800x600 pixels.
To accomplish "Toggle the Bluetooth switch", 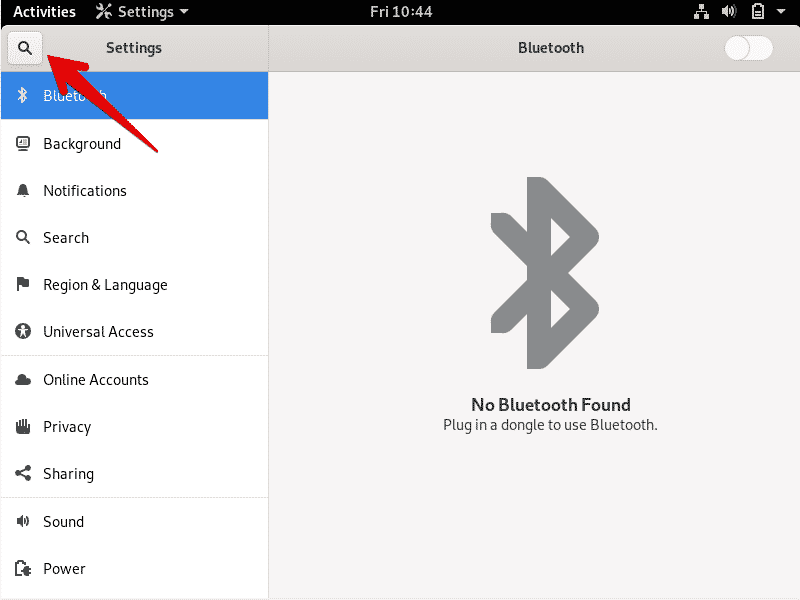I will pyautogui.click(x=749, y=48).
